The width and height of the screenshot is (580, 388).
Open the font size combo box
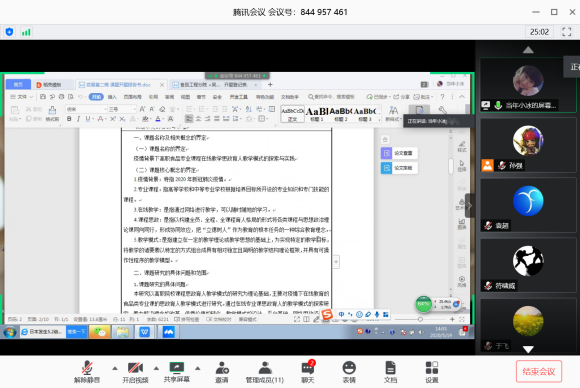pos(122,109)
